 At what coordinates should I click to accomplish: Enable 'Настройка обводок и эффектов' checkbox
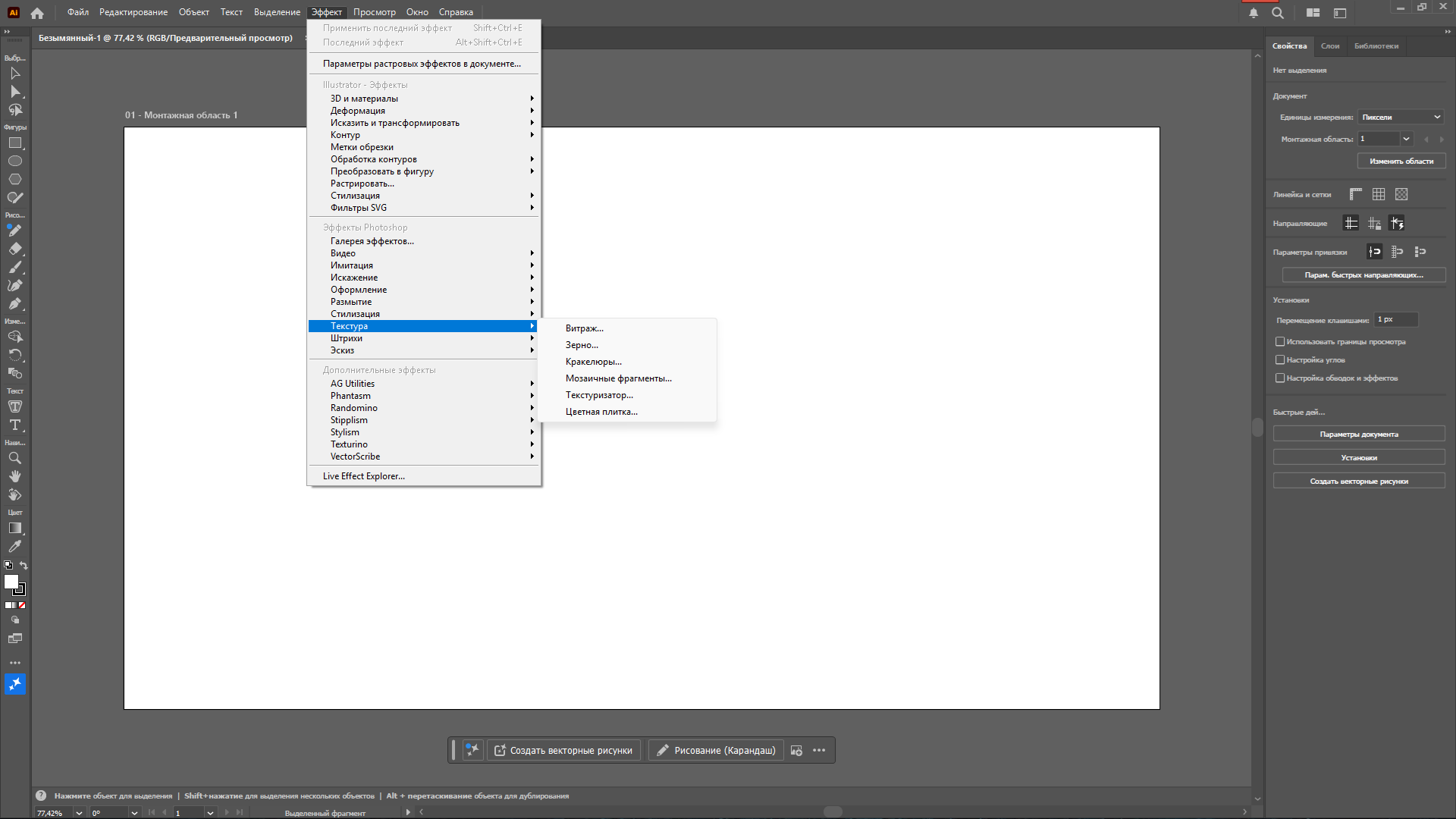[1280, 378]
